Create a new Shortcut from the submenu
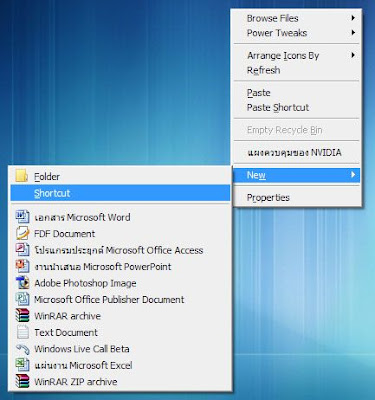 pos(120,193)
